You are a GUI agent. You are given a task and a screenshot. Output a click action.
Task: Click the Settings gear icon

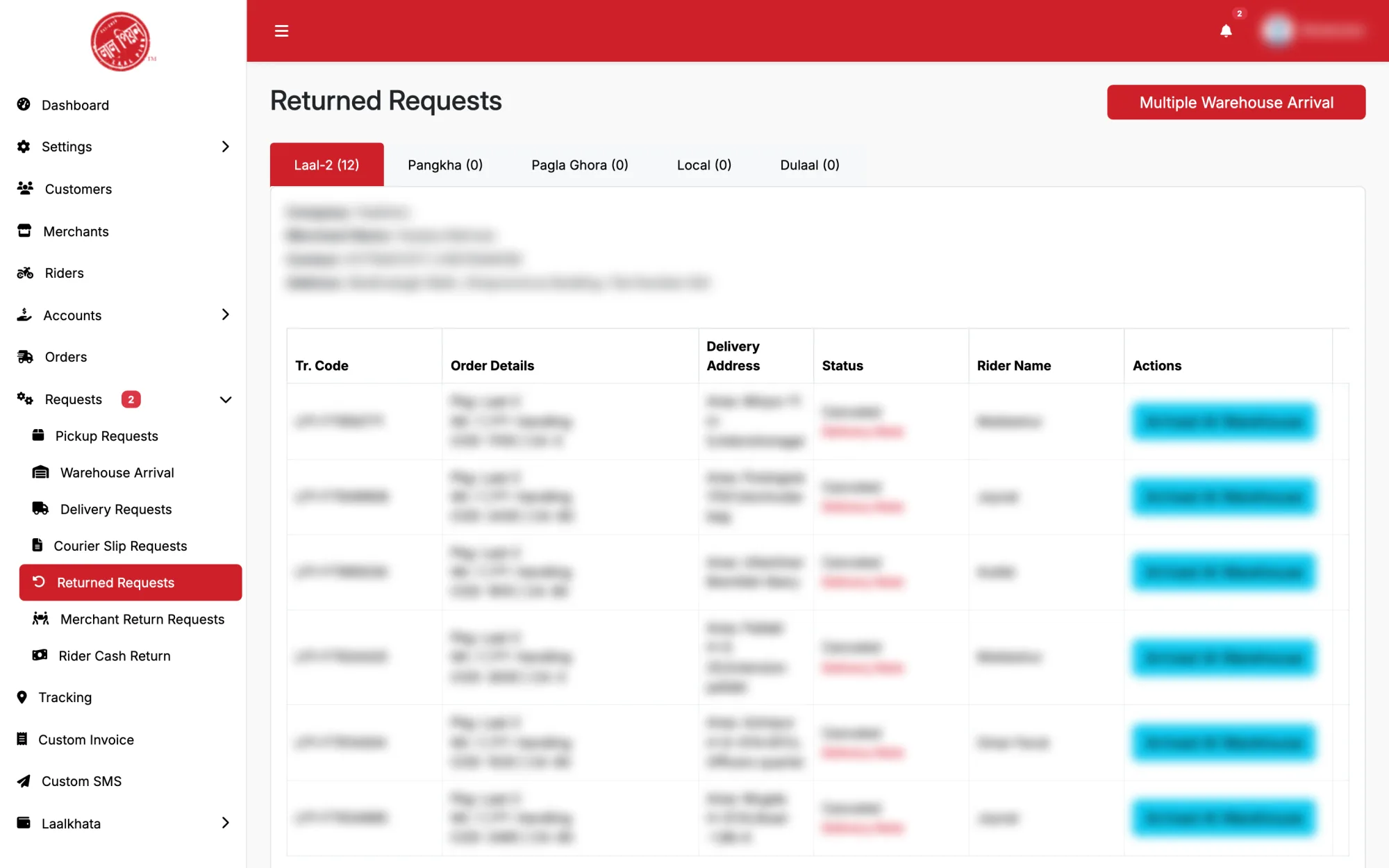click(24, 147)
